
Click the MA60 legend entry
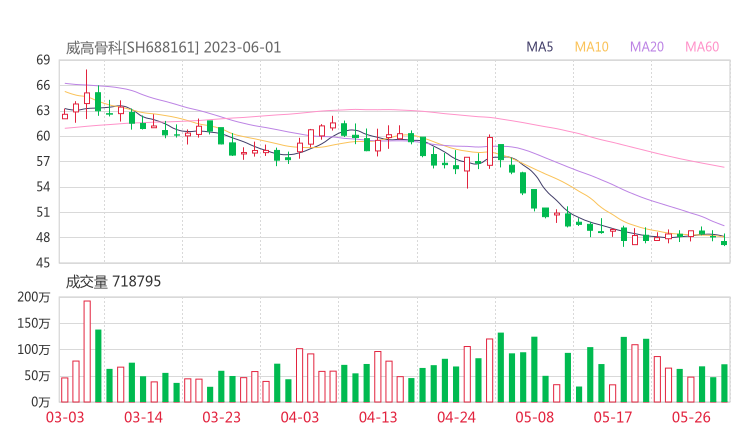[x=702, y=47]
